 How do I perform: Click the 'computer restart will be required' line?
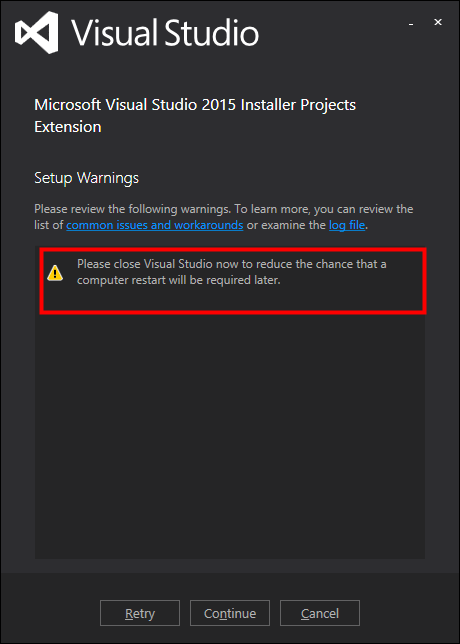(x=178, y=281)
